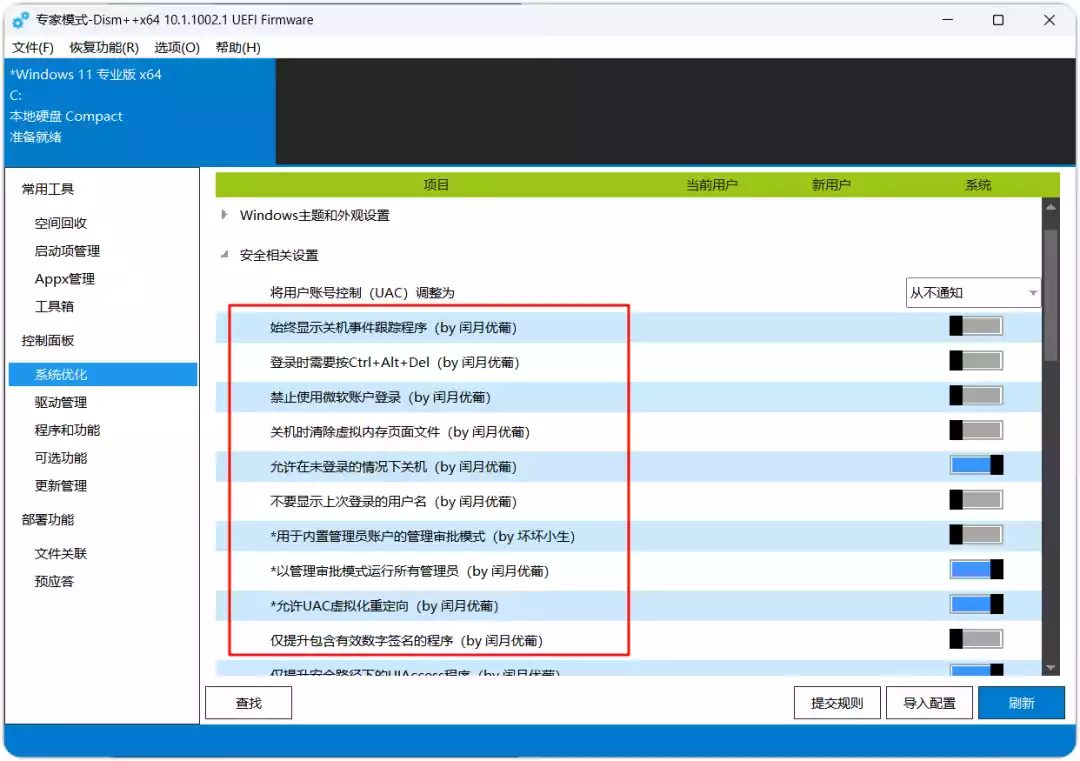This screenshot has width=1080, height=761.
Task: Toggle 始终显示关机事件跟踪程序 switch
Action: pyautogui.click(x=976, y=326)
